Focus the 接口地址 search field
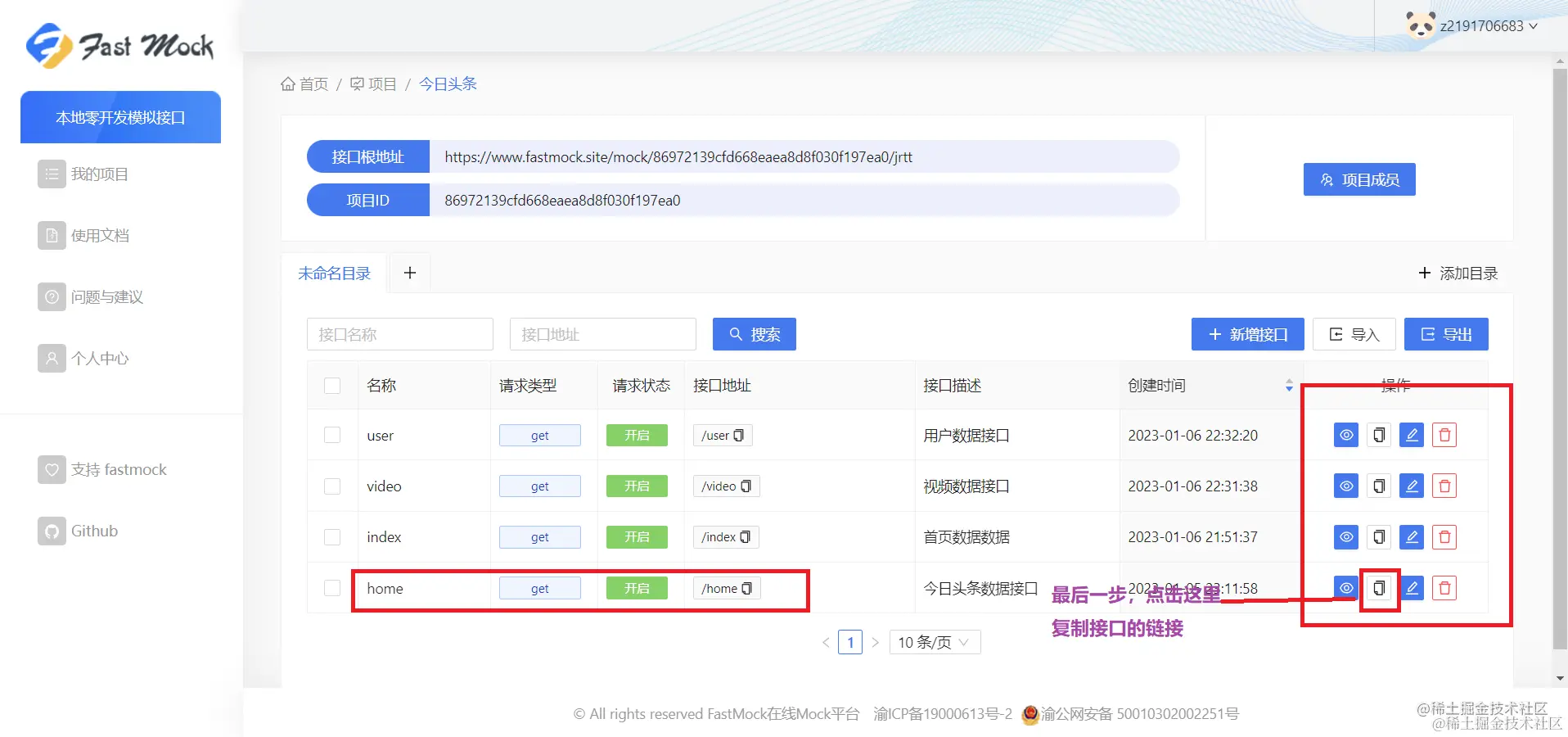The image size is (1568, 737). (x=603, y=334)
